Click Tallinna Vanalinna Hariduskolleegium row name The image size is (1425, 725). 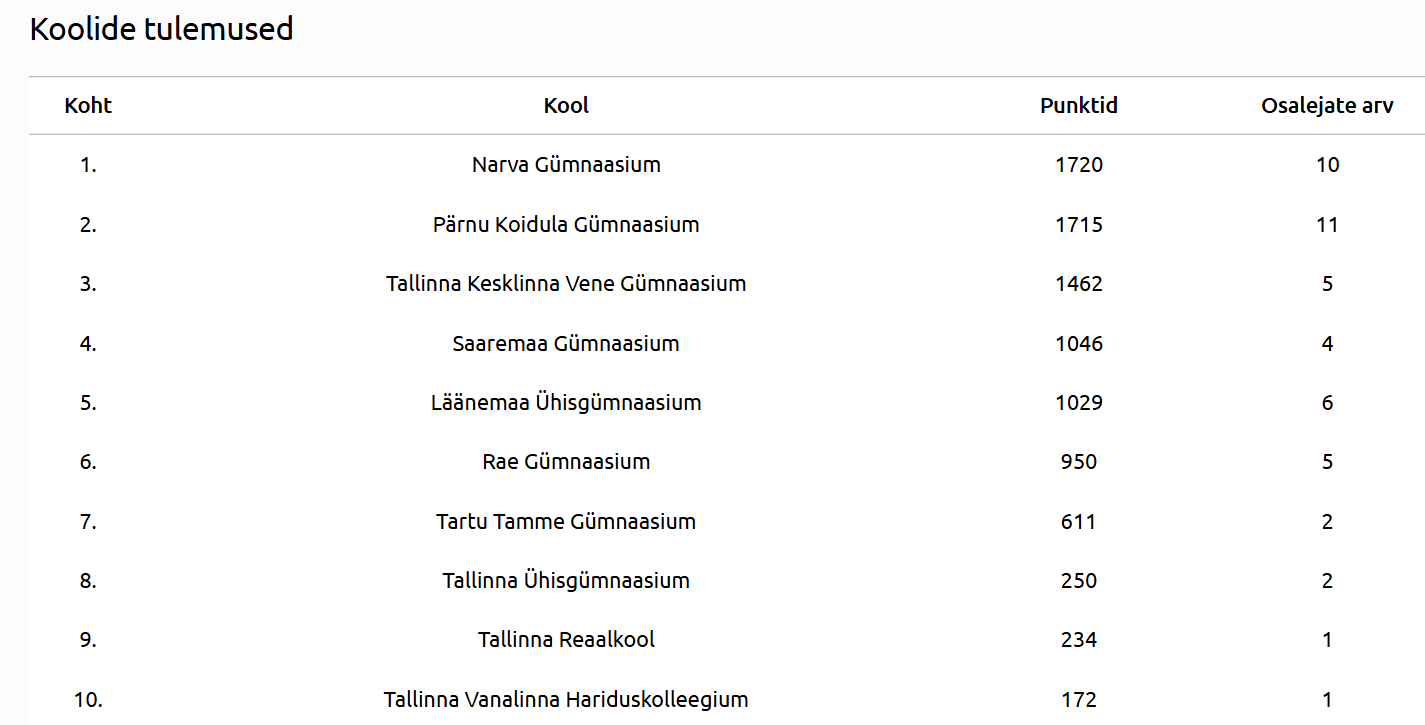tap(566, 700)
